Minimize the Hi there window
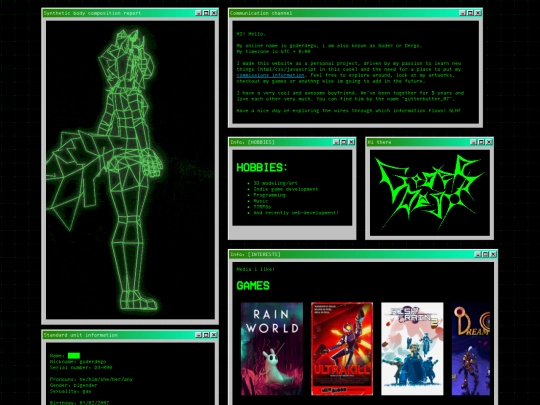The height and width of the screenshot is (405, 540). click(x=474, y=142)
